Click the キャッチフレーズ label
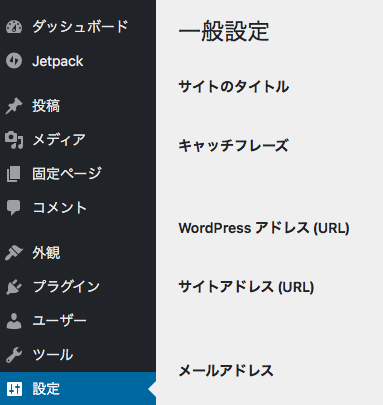Image resolution: width=383 pixels, height=405 pixels. click(x=233, y=146)
